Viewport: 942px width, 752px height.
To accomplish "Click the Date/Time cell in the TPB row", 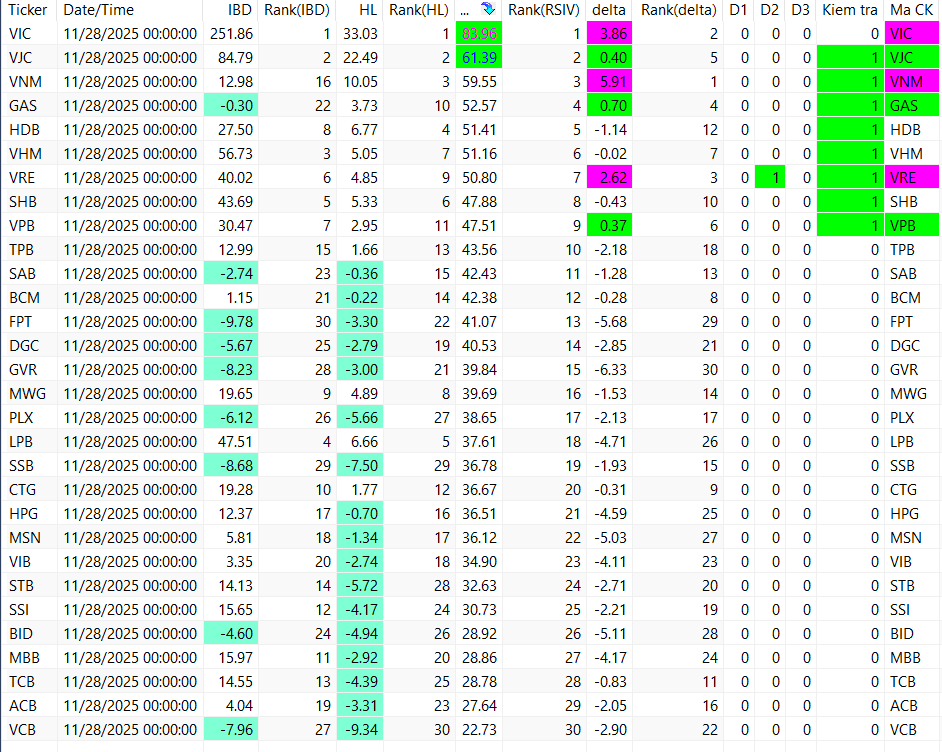I will tap(130, 250).
